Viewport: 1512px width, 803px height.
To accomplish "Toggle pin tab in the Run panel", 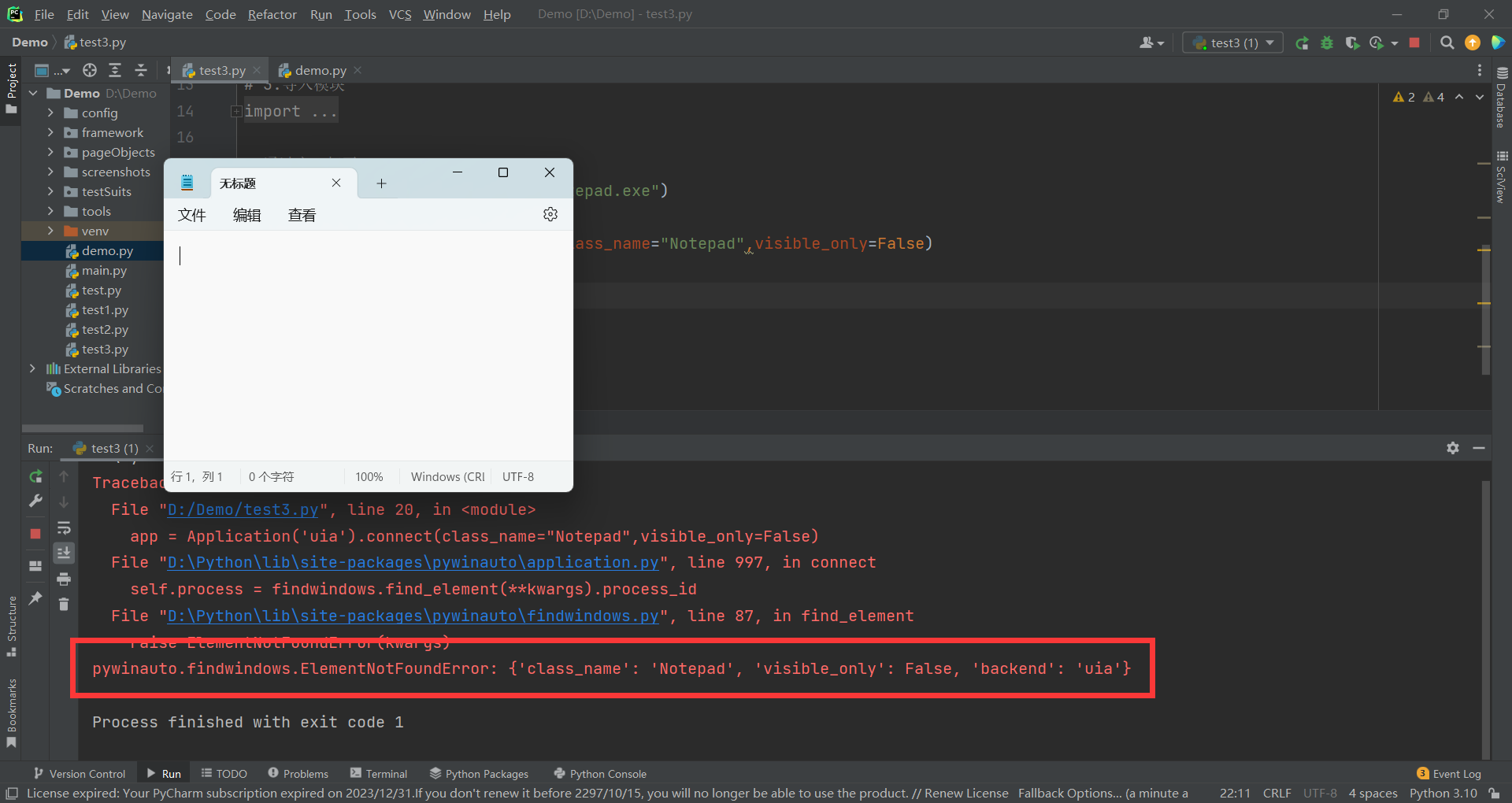I will coord(35,598).
